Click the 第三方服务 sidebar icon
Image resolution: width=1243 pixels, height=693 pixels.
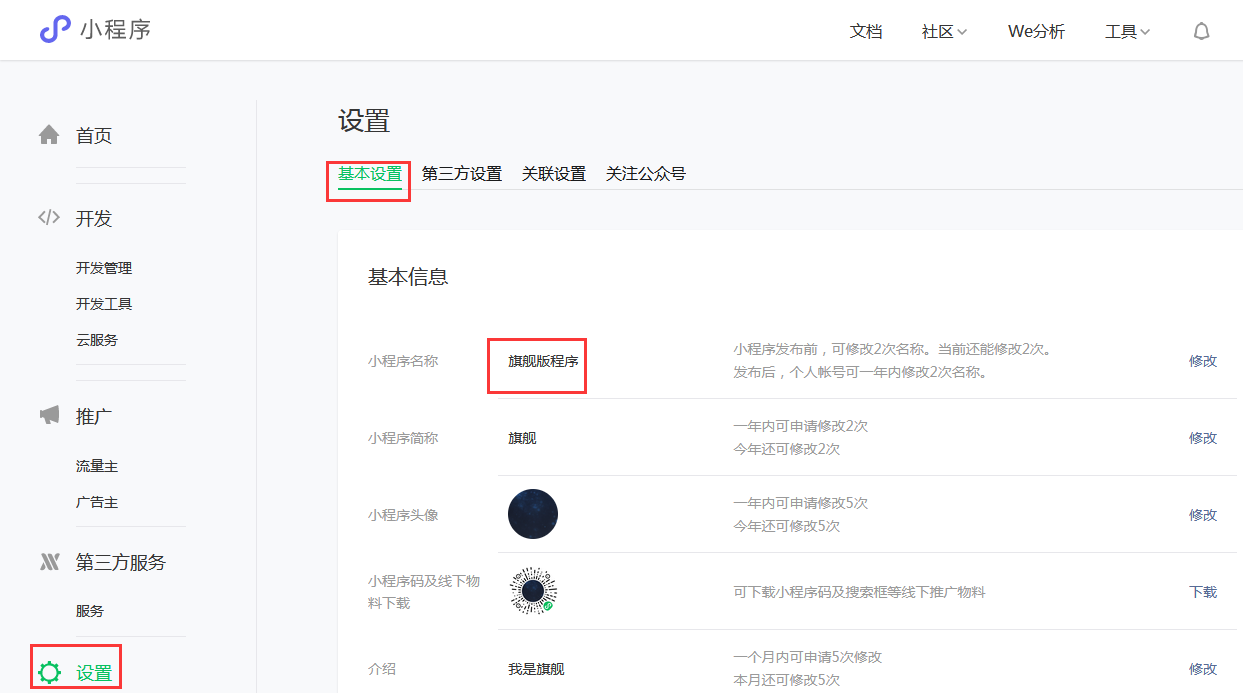(49, 562)
